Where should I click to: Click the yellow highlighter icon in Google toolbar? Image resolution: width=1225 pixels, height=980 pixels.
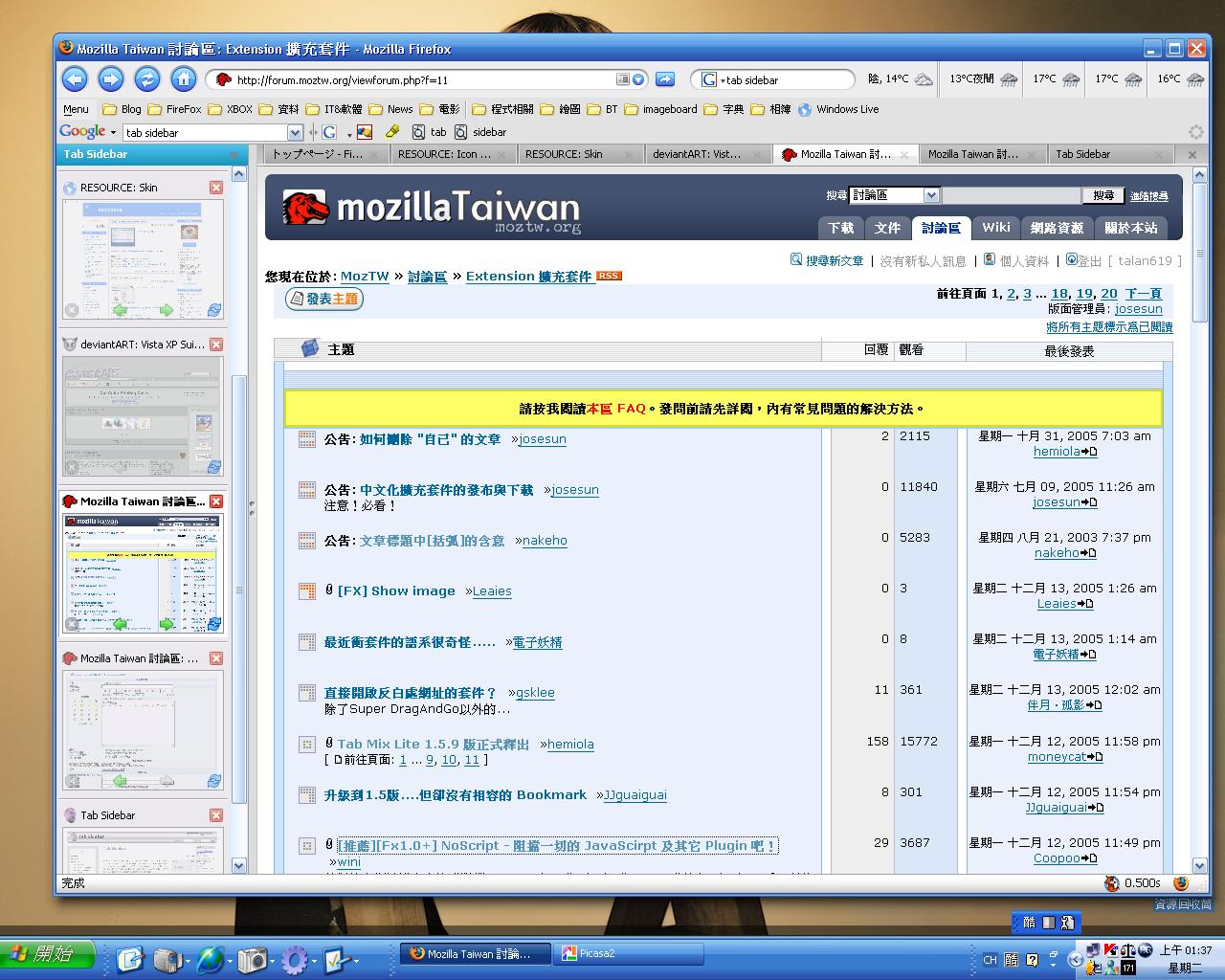[391, 132]
